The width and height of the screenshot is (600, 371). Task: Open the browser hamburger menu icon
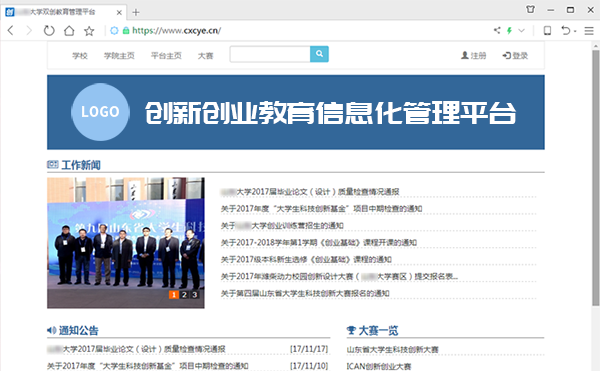(589, 31)
